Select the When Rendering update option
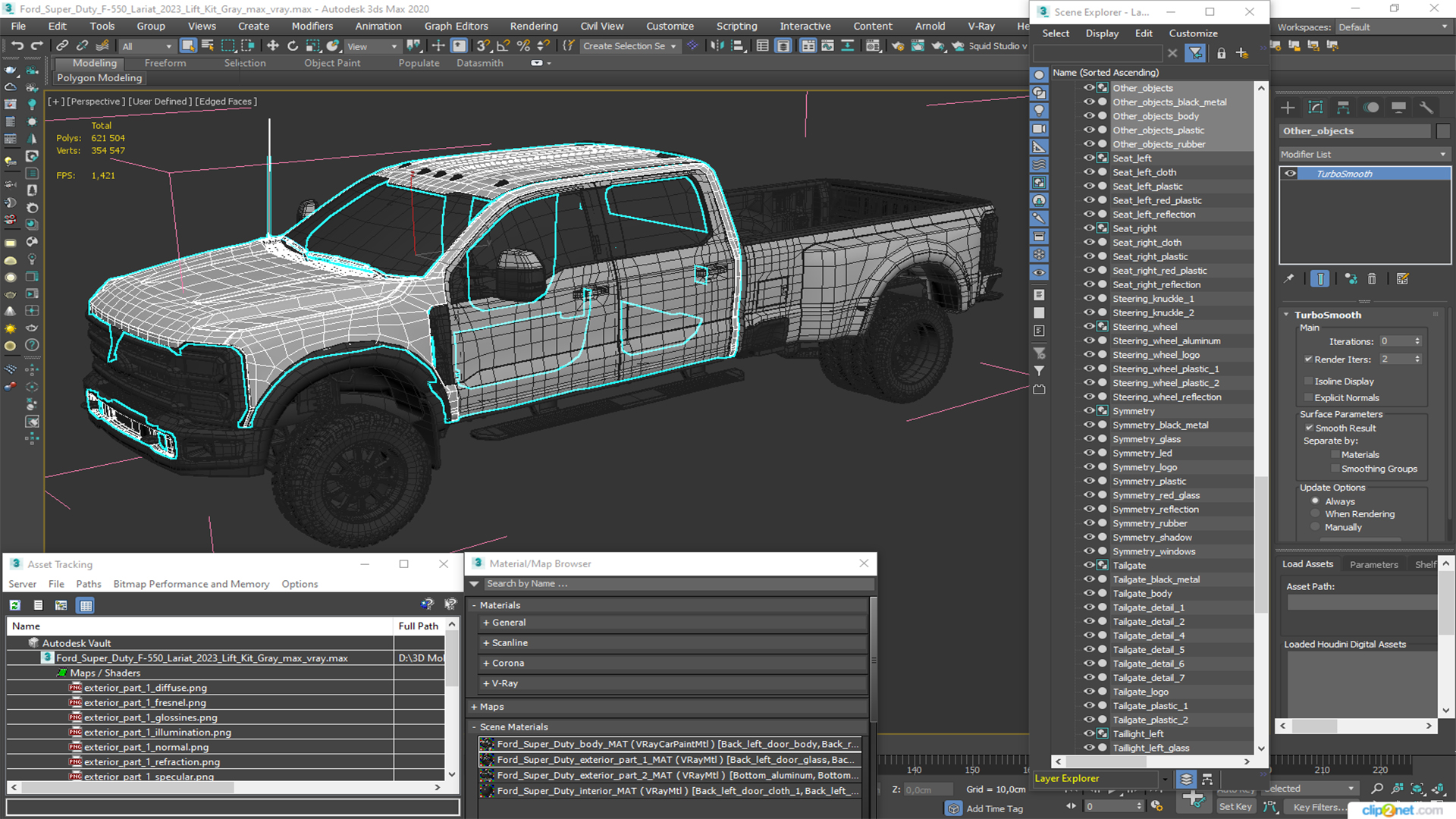1456x819 pixels. [1316, 514]
